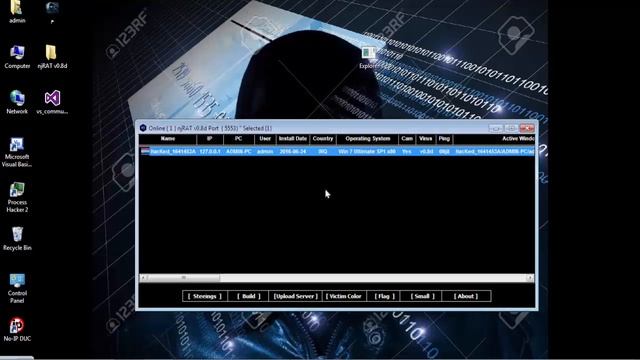Open the About button
The height and width of the screenshot is (360, 640).
pyautogui.click(x=466, y=296)
